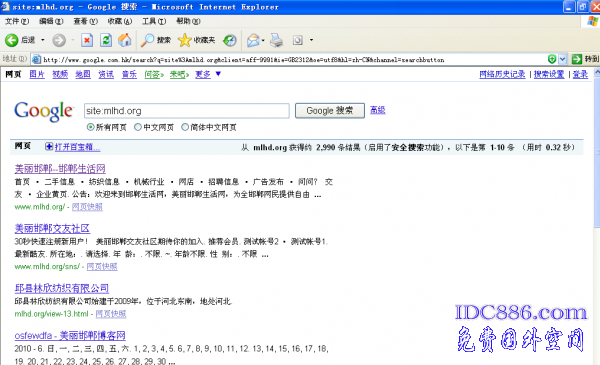Open Favorites star icon
The width and height of the screenshot is (600, 365).
(x=184, y=40)
